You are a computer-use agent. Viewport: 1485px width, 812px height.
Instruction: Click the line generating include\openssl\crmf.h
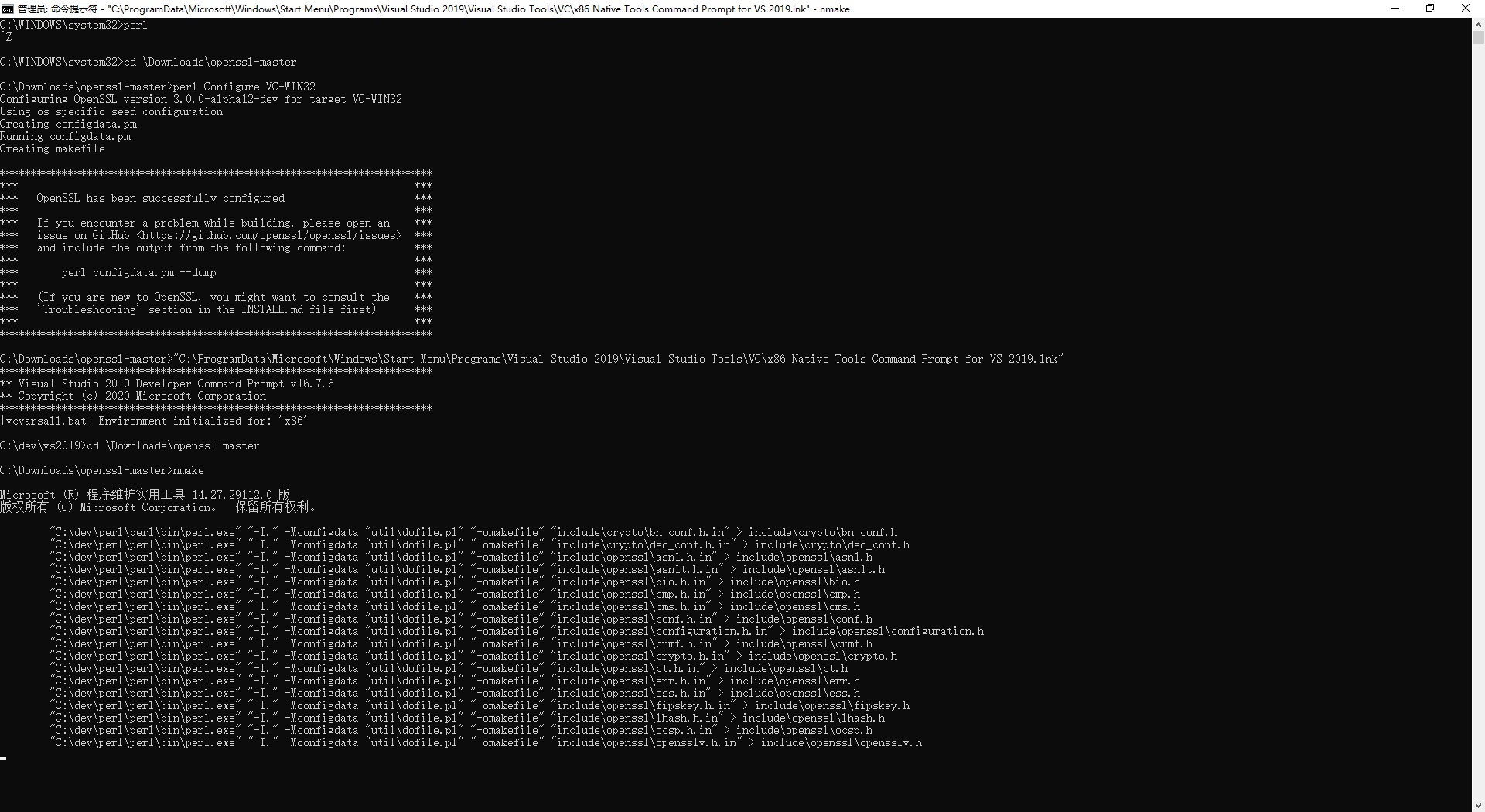[x=461, y=643]
